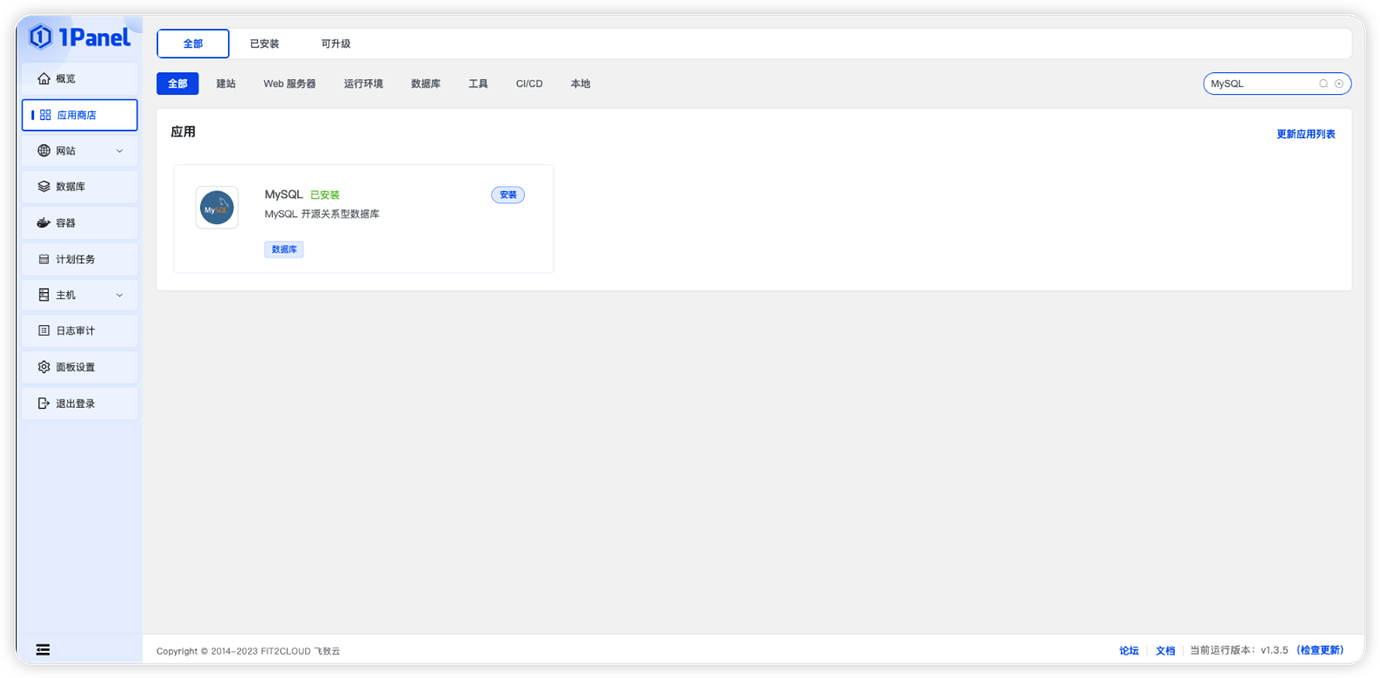Click the 安装 button on the MySQL card

click(x=508, y=194)
